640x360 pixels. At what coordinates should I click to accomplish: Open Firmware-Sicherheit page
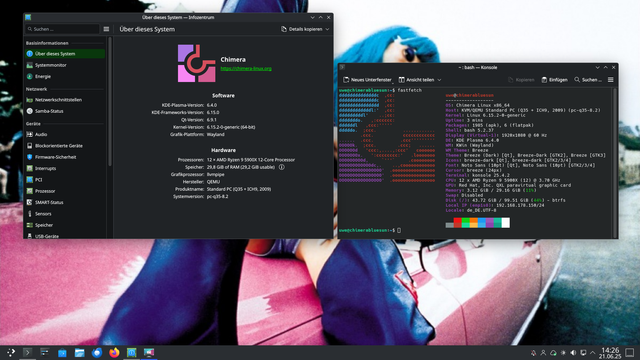pos(65,157)
